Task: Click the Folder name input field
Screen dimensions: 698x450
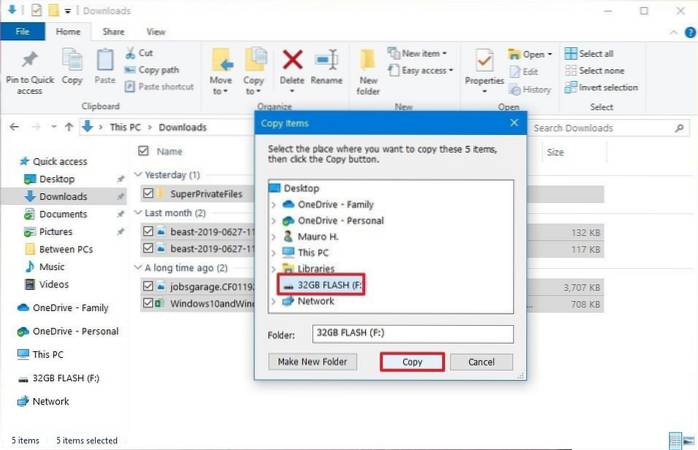Action: tap(413, 334)
